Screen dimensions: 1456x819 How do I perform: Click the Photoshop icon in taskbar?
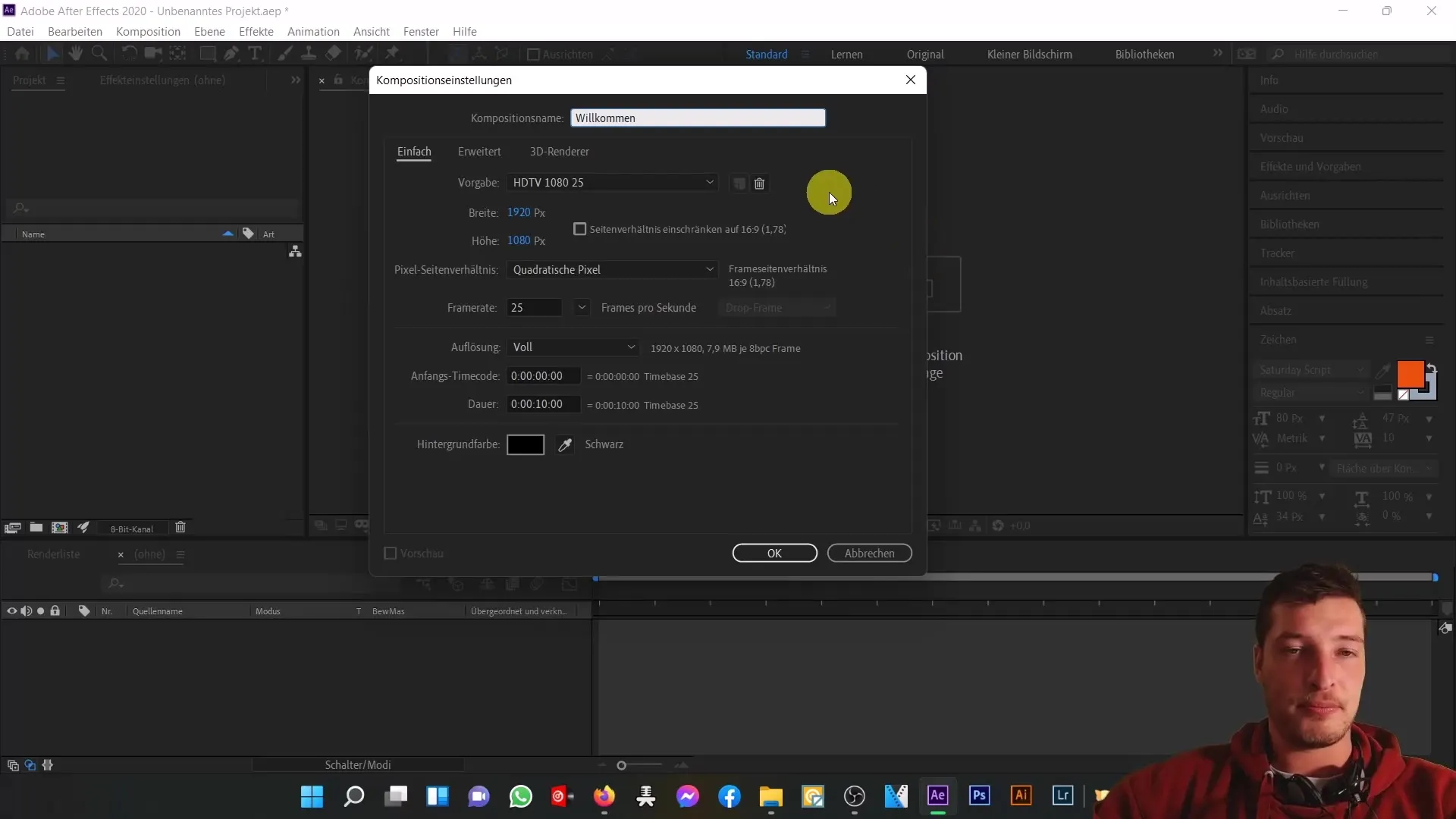click(980, 796)
